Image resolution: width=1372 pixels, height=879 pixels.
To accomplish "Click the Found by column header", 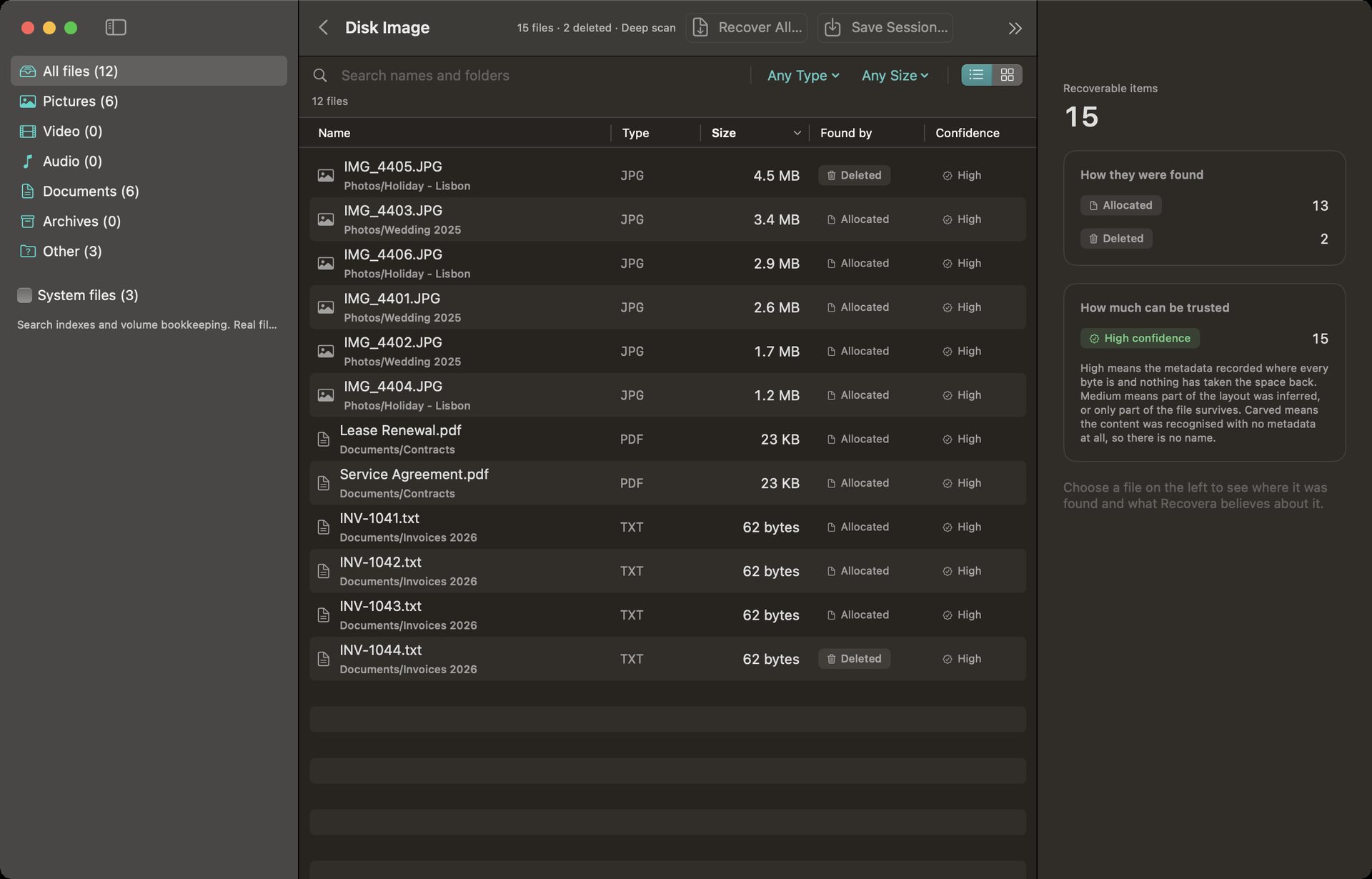I will point(846,133).
